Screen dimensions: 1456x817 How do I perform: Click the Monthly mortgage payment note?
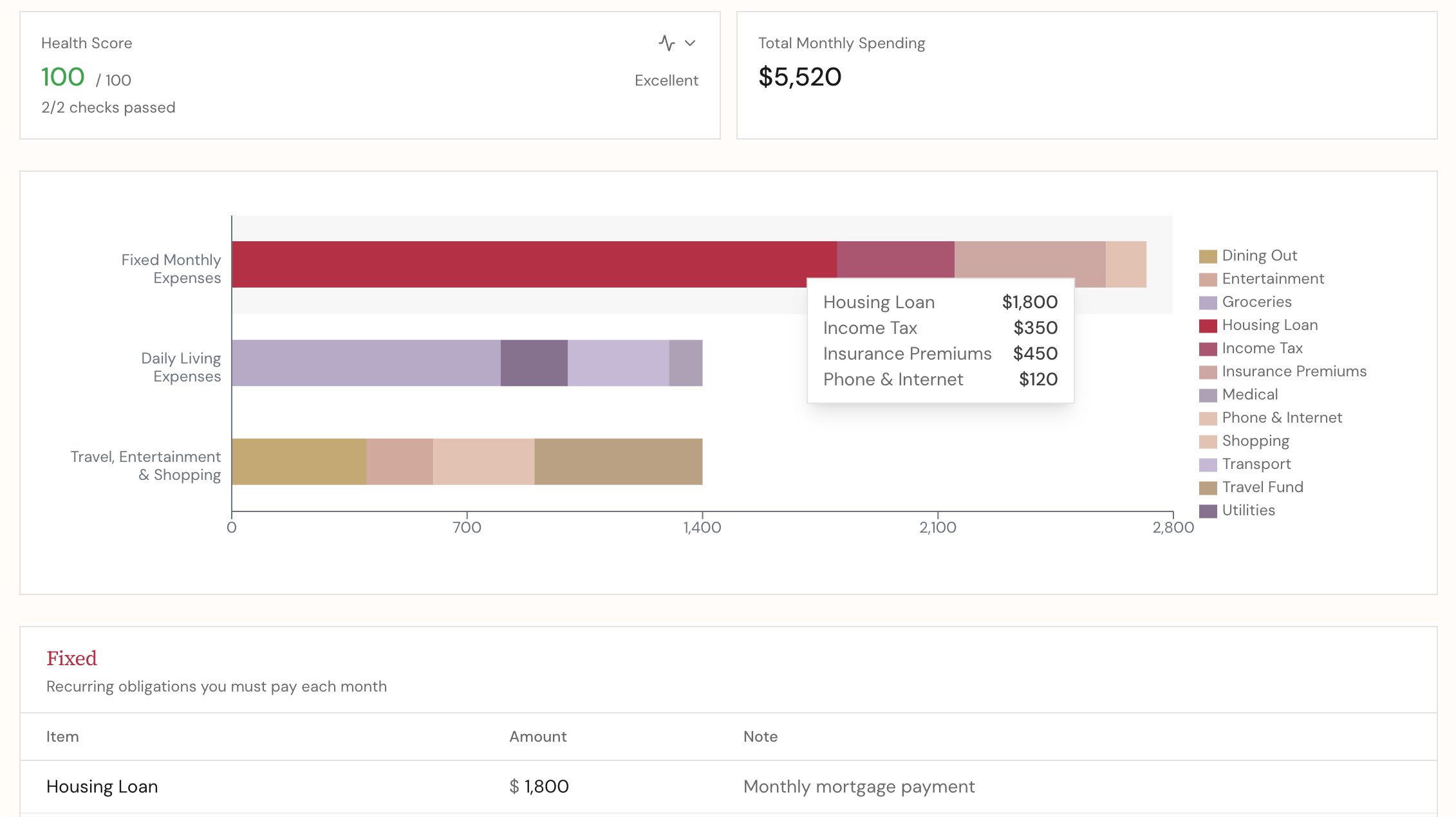pyautogui.click(x=859, y=786)
